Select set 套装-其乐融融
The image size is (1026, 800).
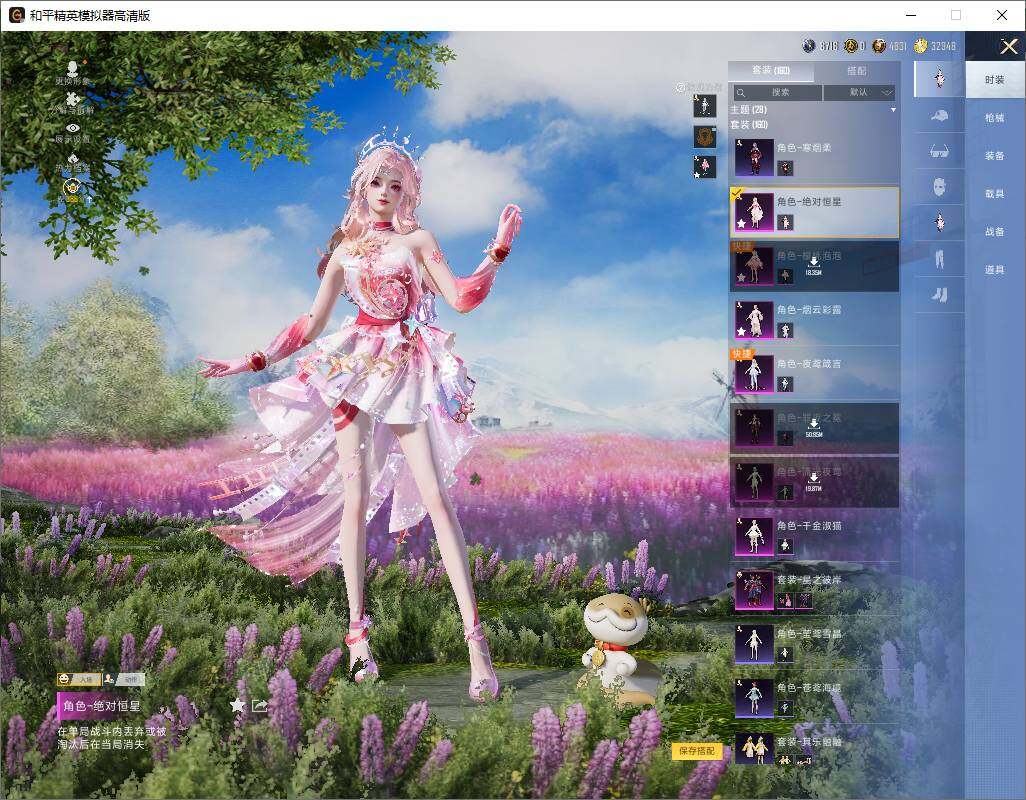tap(814, 750)
